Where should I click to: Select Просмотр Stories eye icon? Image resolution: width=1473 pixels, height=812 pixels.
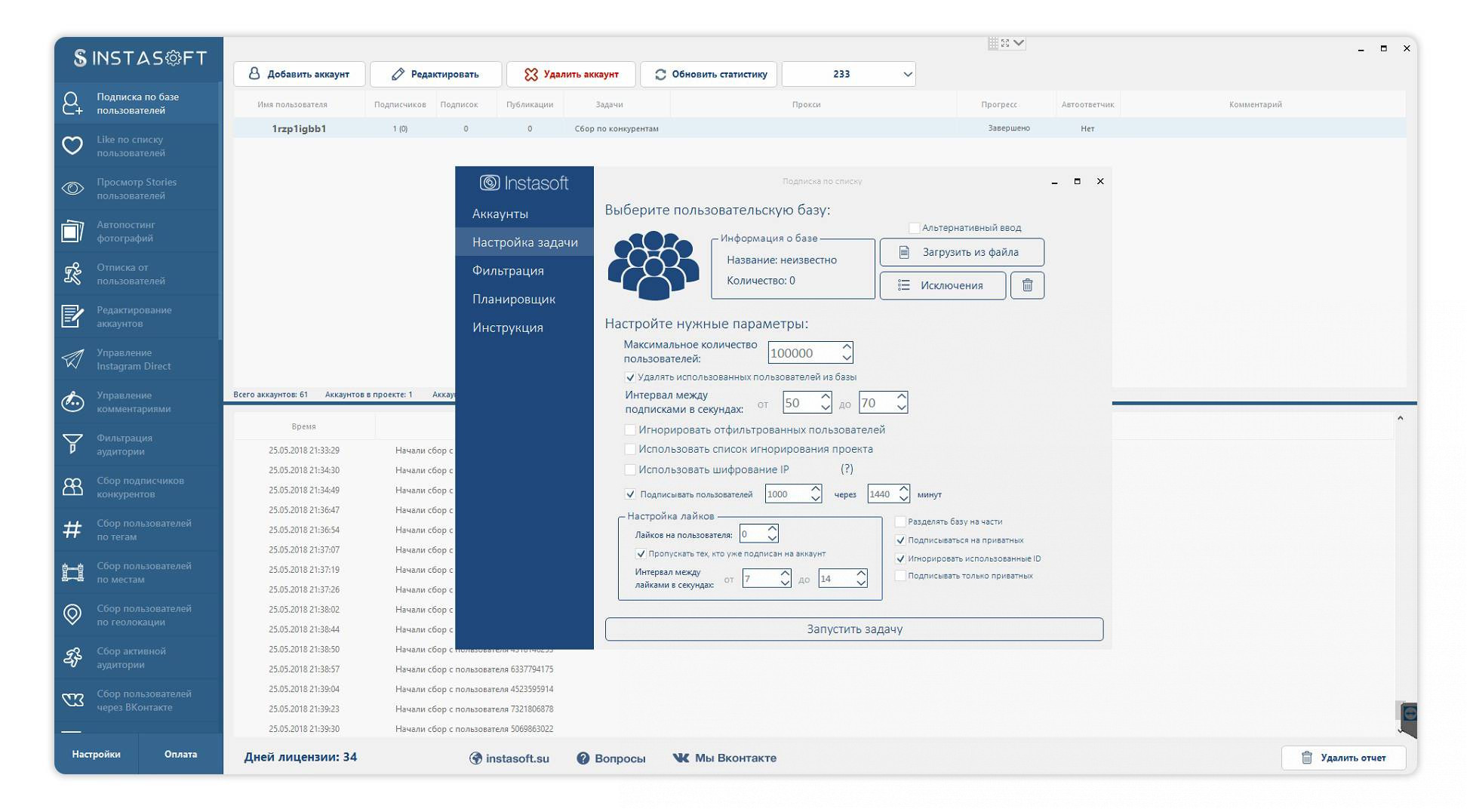pyautogui.click(x=72, y=189)
